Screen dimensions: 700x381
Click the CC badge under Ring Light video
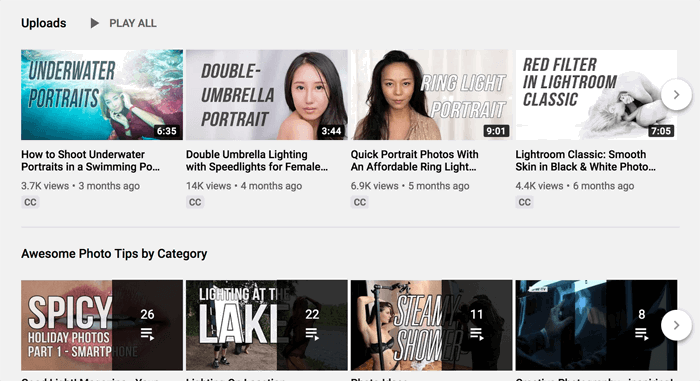[x=360, y=202]
